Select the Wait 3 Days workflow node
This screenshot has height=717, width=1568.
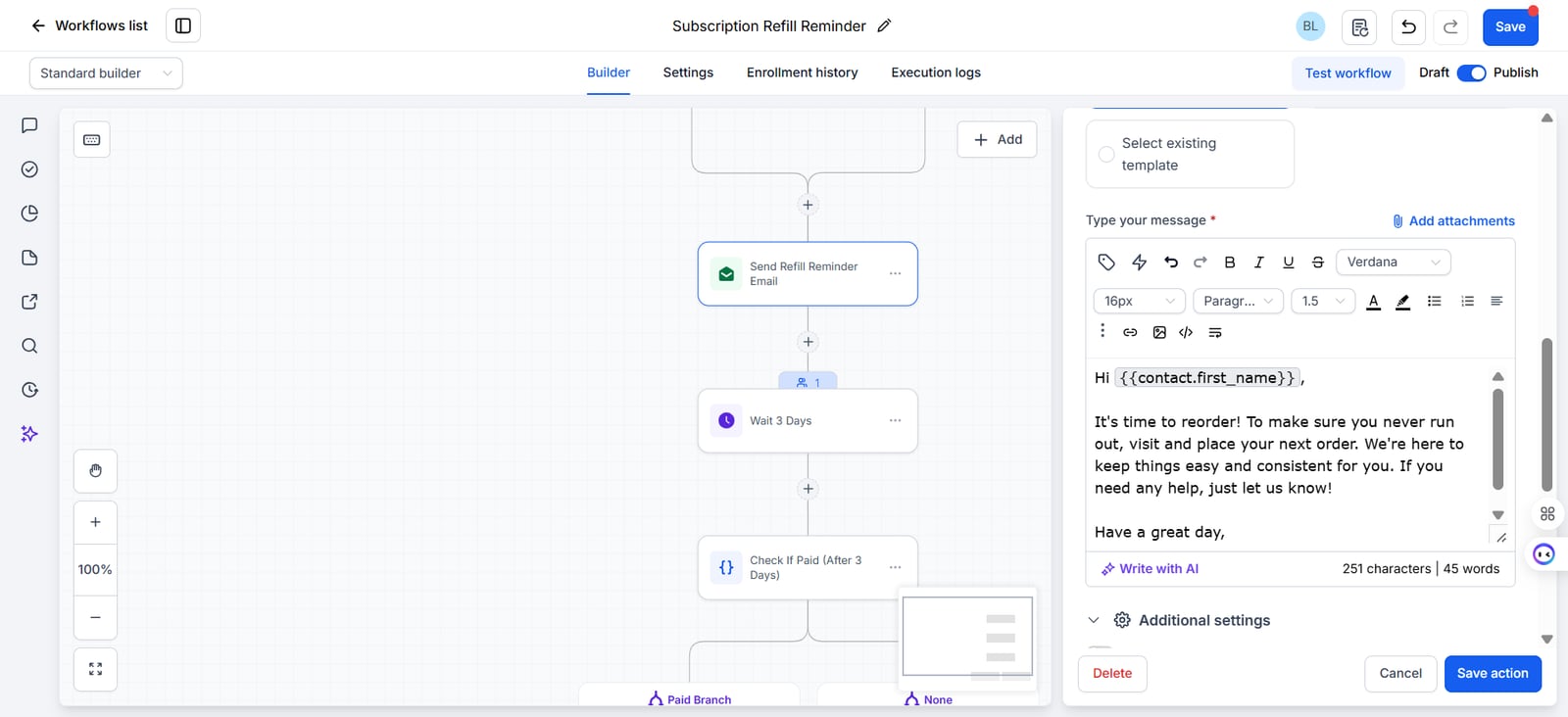[808, 420]
